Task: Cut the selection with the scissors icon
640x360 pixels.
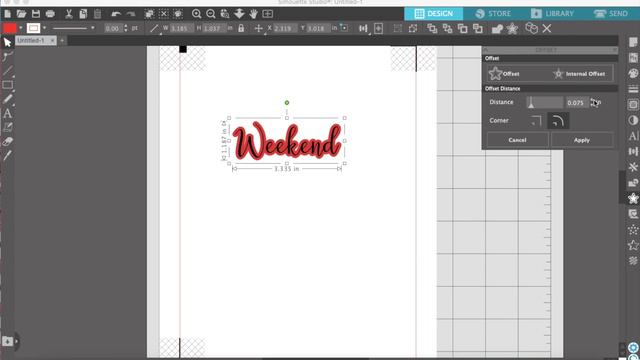Action: (69, 14)
